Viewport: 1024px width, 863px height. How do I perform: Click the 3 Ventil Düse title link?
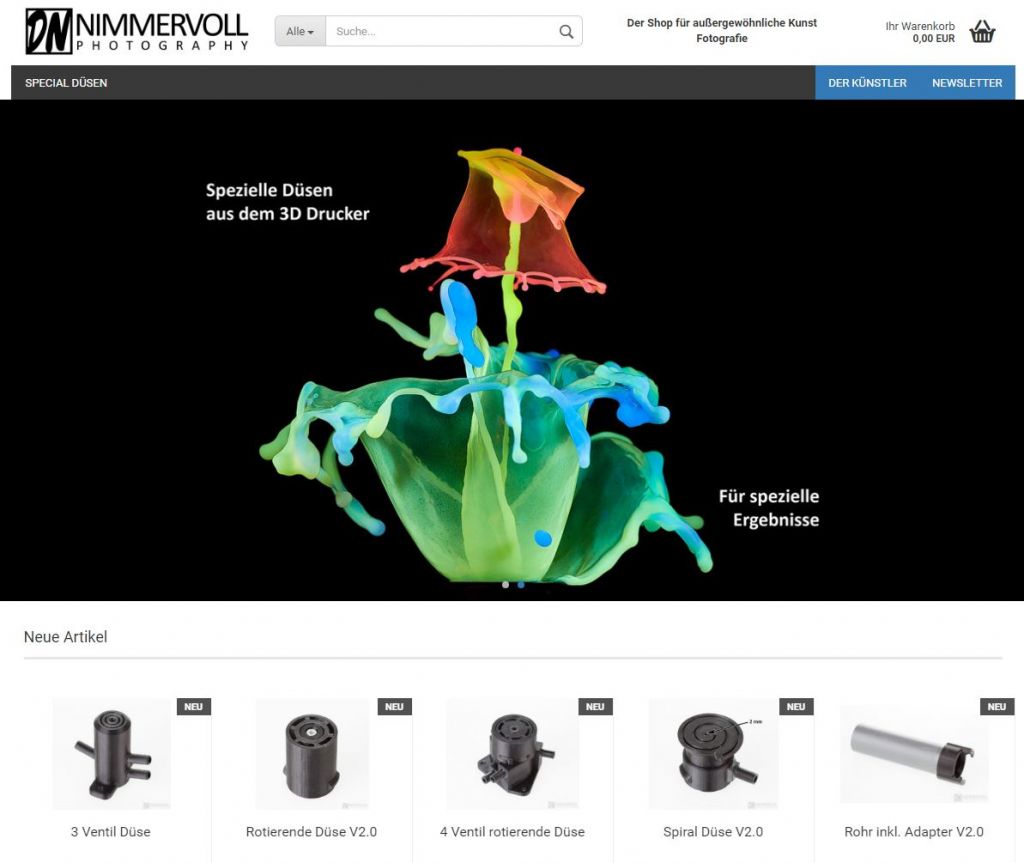[x=111, y=832]
